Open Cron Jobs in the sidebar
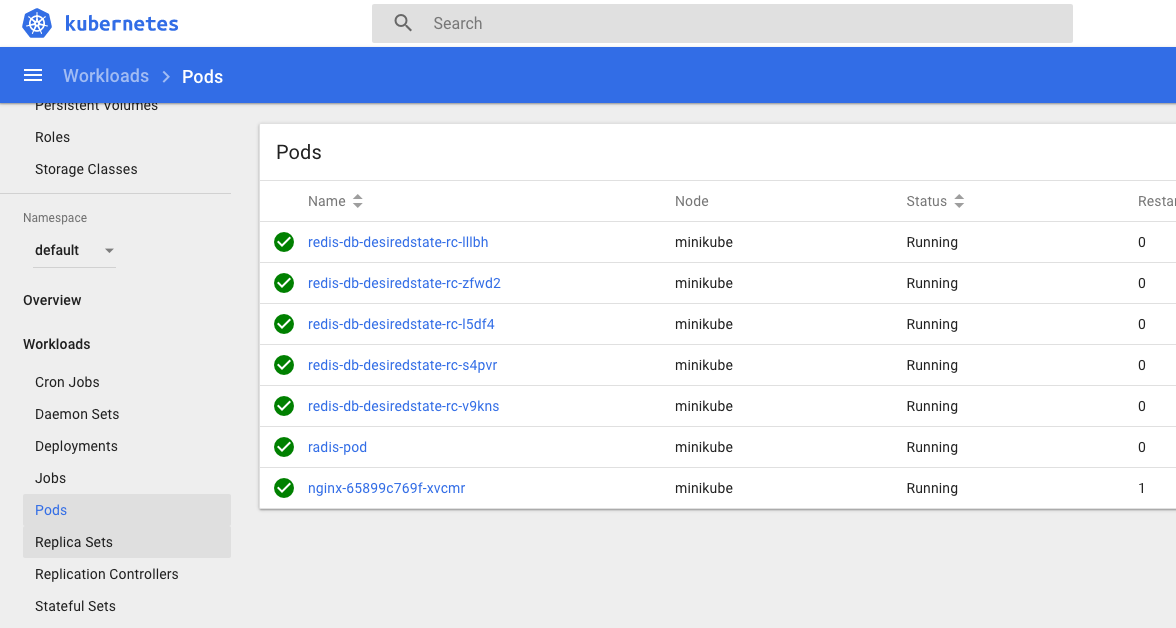Screen dimensions: 1176x628 tap(67, 382)
